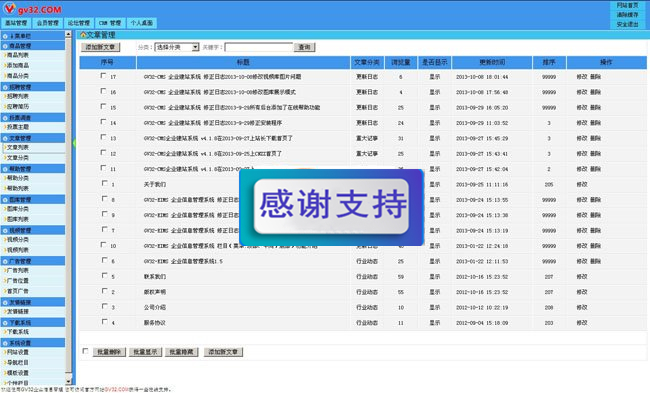Open 添加商品 in the sidebar
Viewport: 650px width, 393px height.
coord(18,66)
